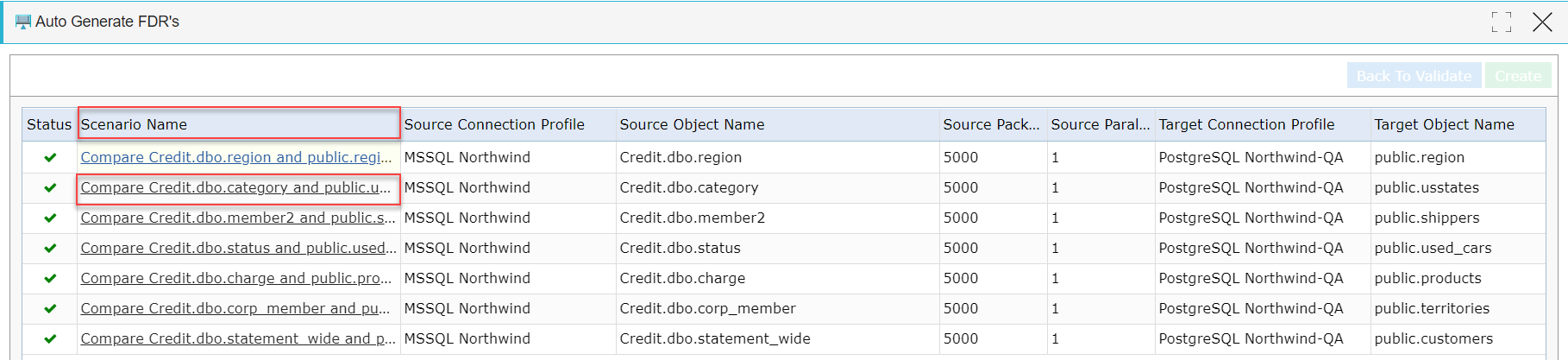Click the Target Connection Profile column header
Image resolution: width=1568 pixels, height=360 pixels.
(1263, 124)
